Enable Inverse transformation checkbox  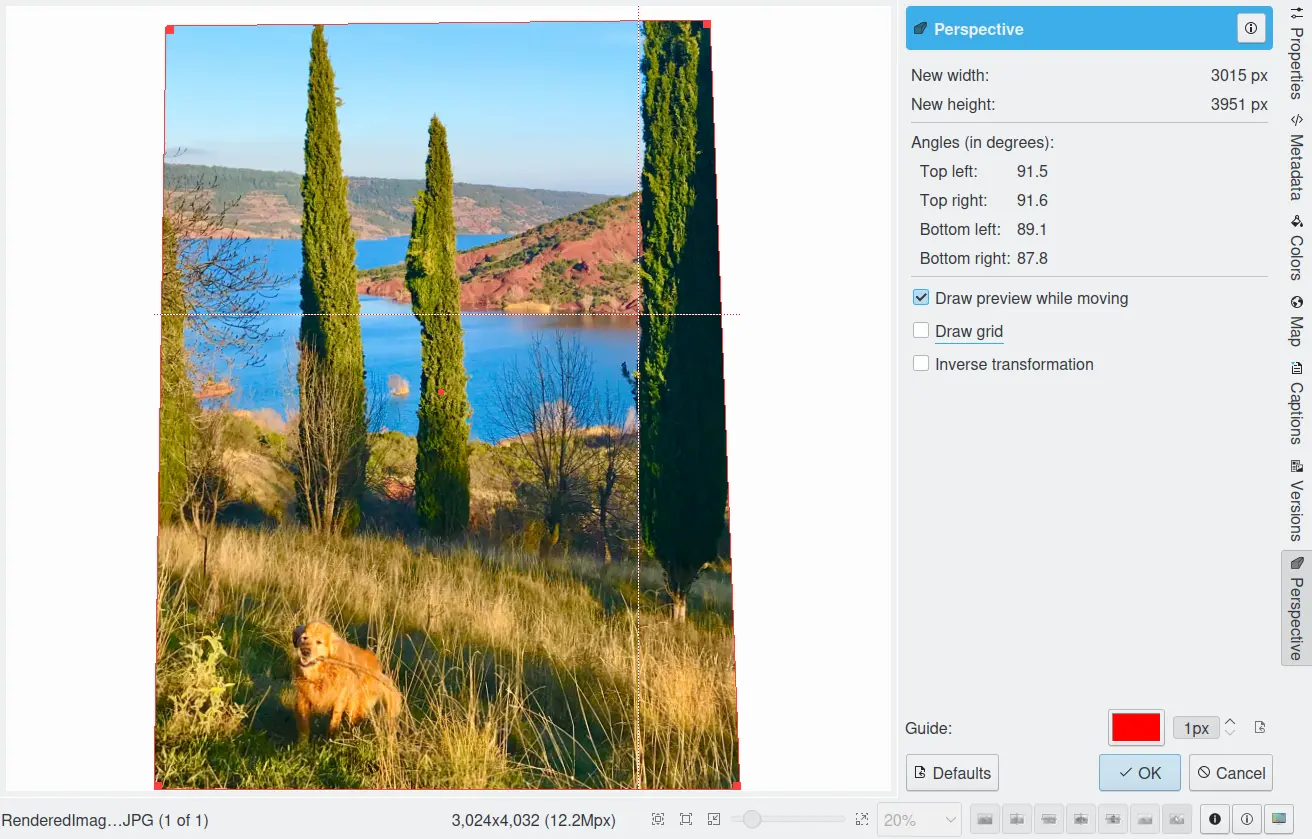coord(921,364)
